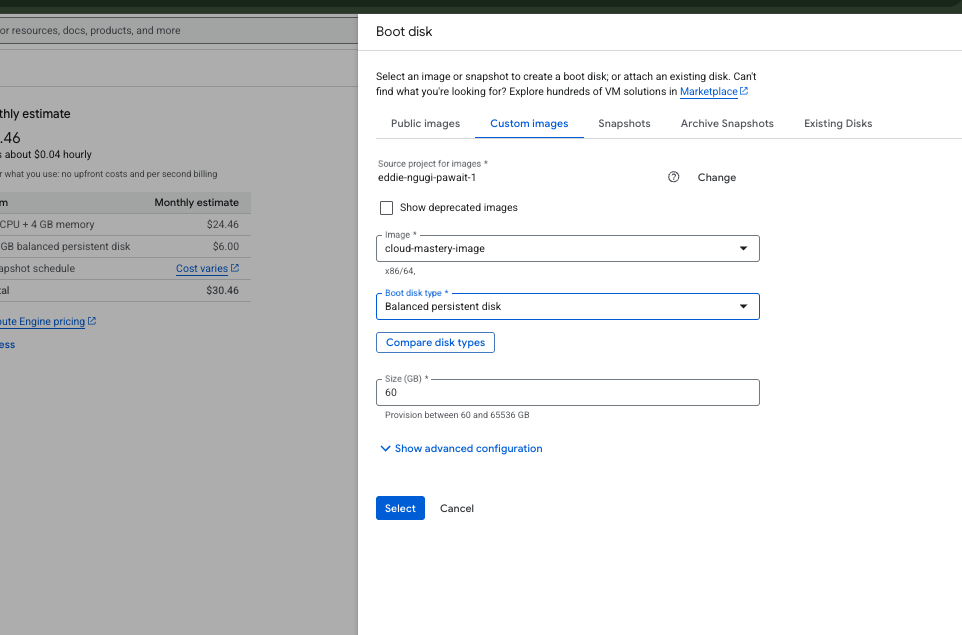
Task: Click the help icon next to Source project
Action: 674,176
